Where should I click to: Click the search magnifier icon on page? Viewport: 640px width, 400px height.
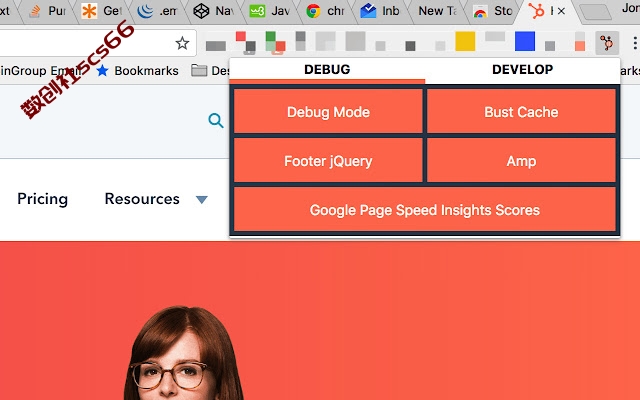click(x=216, y=120)
